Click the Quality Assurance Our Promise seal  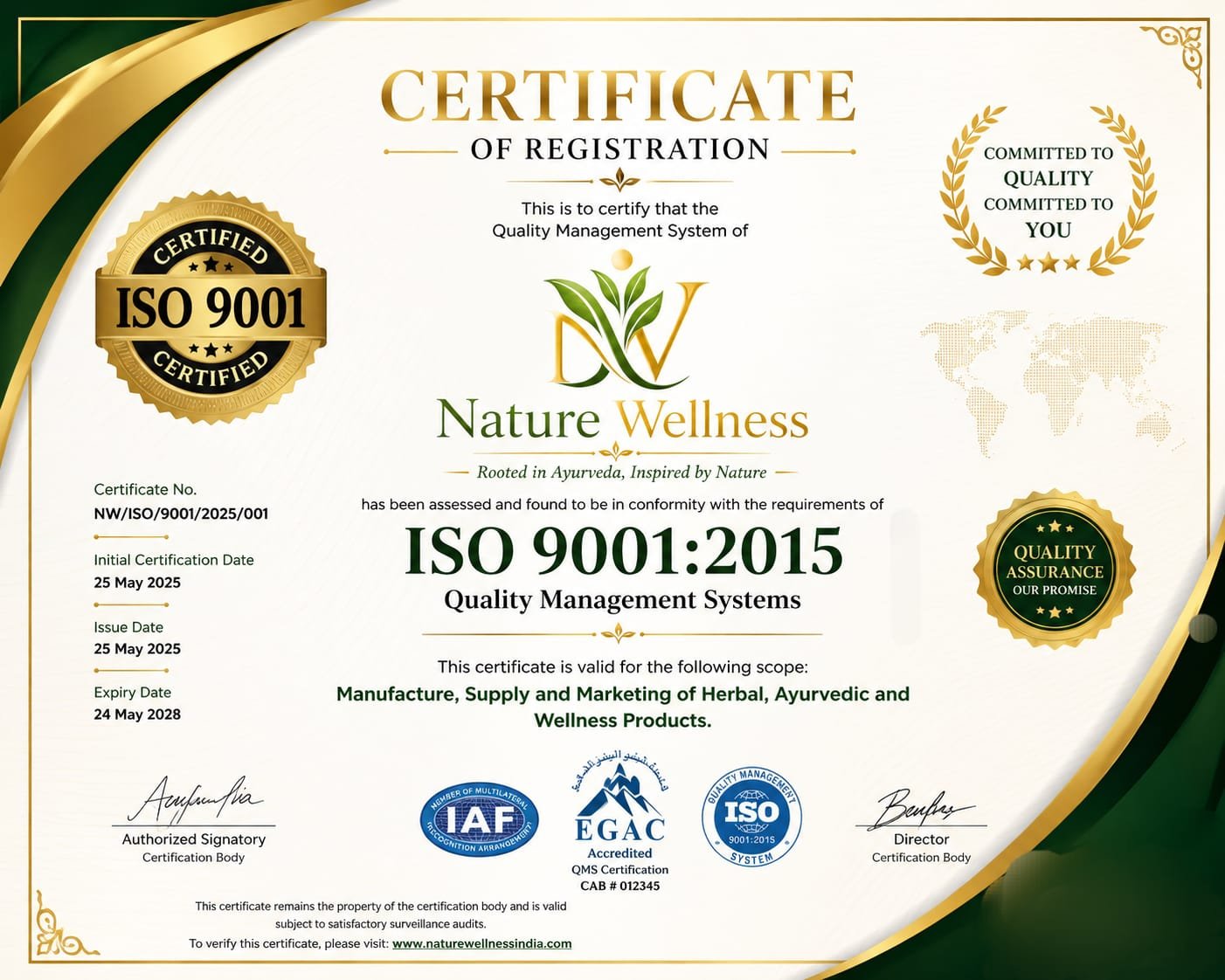1055,569
